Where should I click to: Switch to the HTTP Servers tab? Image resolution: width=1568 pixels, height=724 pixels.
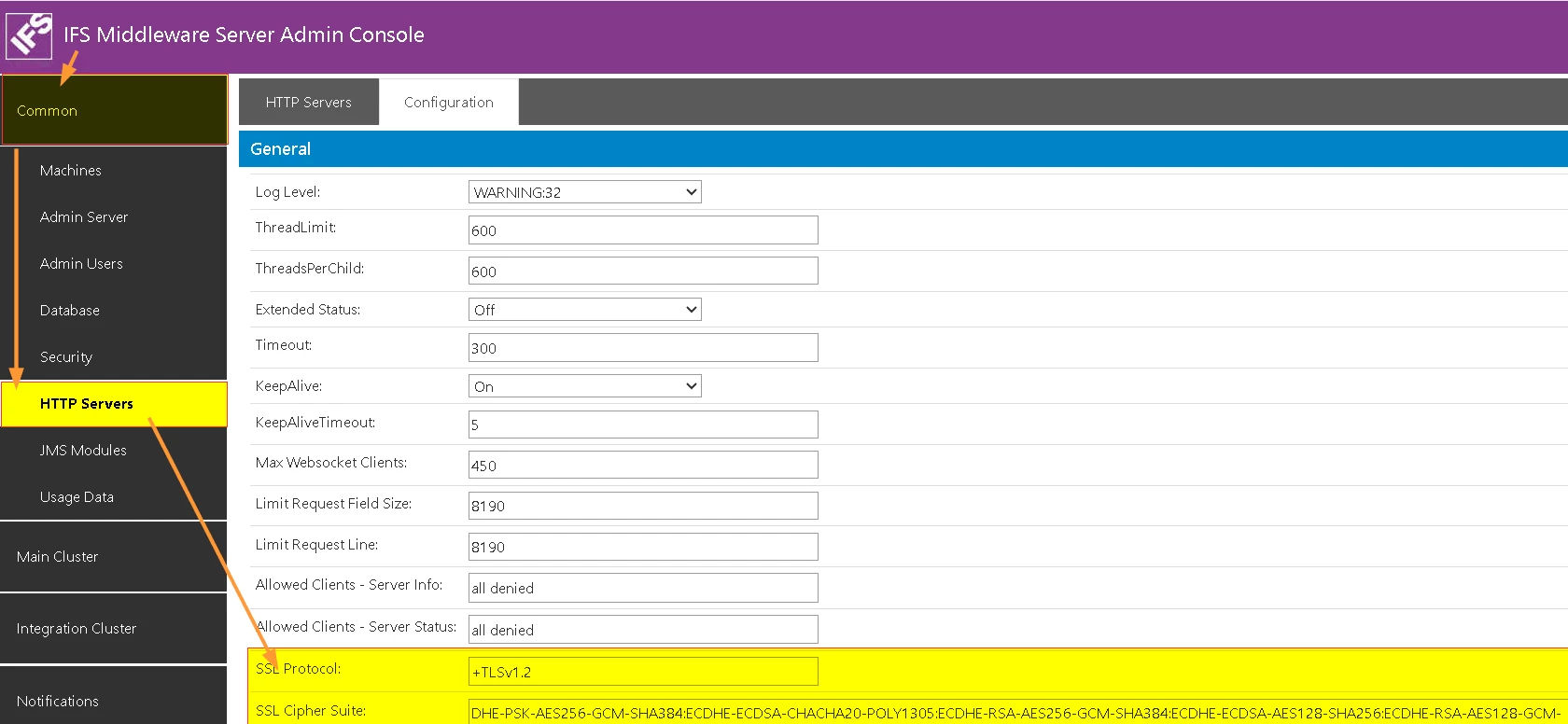(309, 102)
